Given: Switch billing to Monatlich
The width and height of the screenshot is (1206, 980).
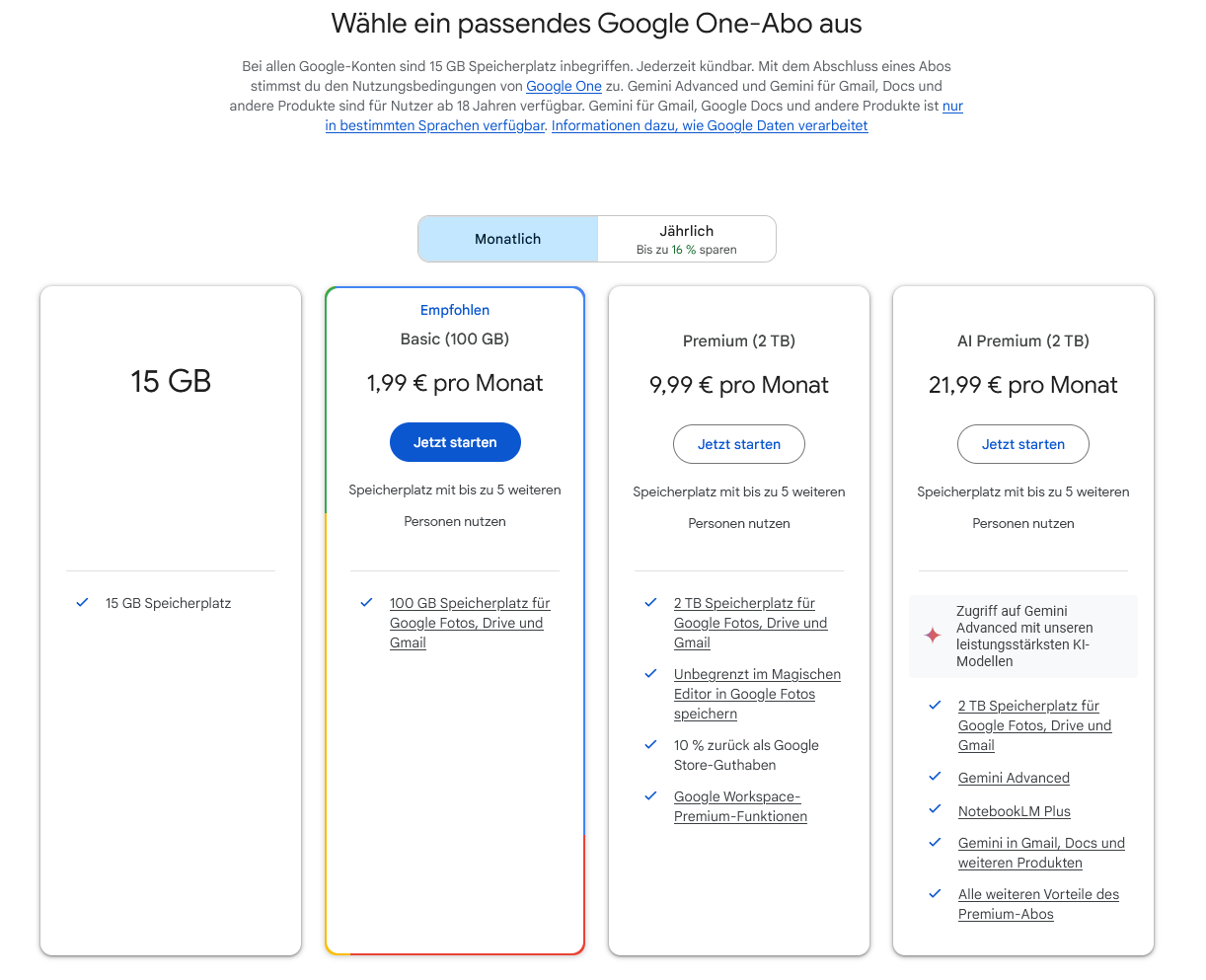Looking at the screenshot, I should 508,239.
